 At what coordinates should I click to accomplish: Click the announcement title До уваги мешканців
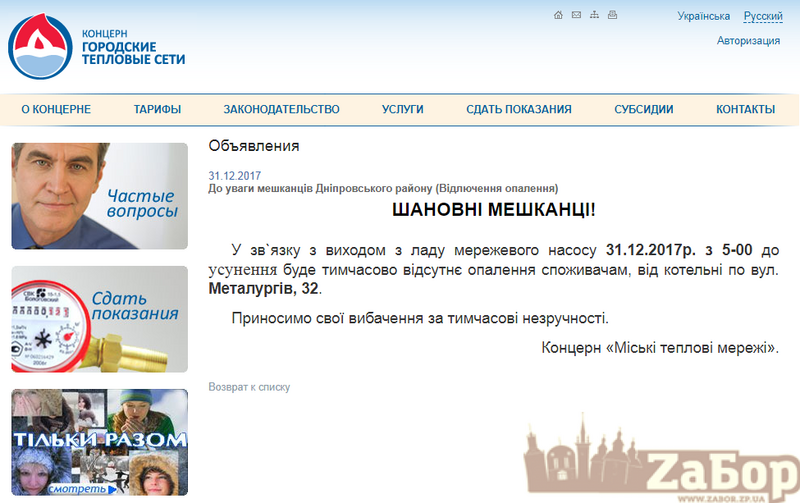tap(383, 188)
